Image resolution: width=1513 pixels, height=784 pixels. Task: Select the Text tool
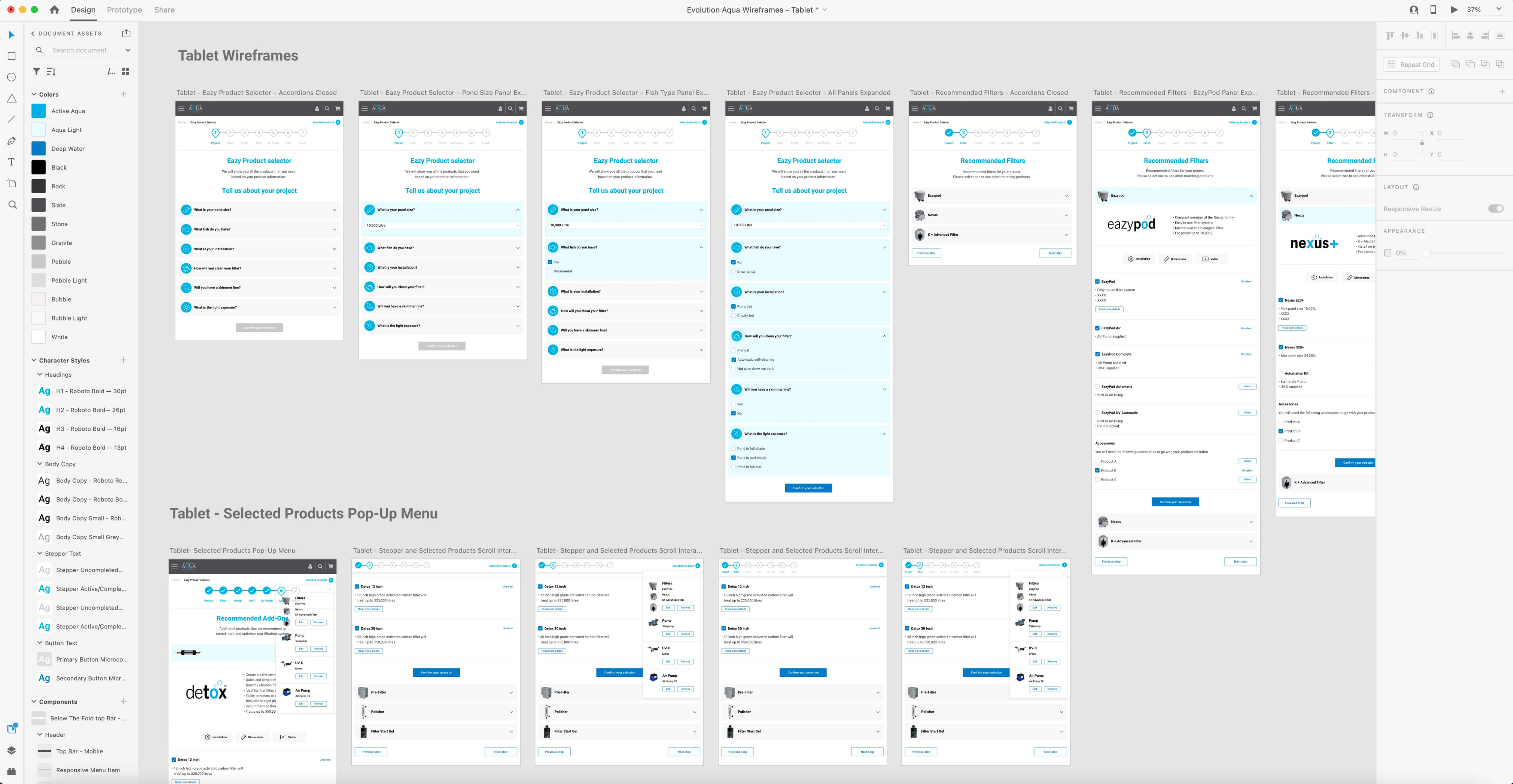(11, 162)
